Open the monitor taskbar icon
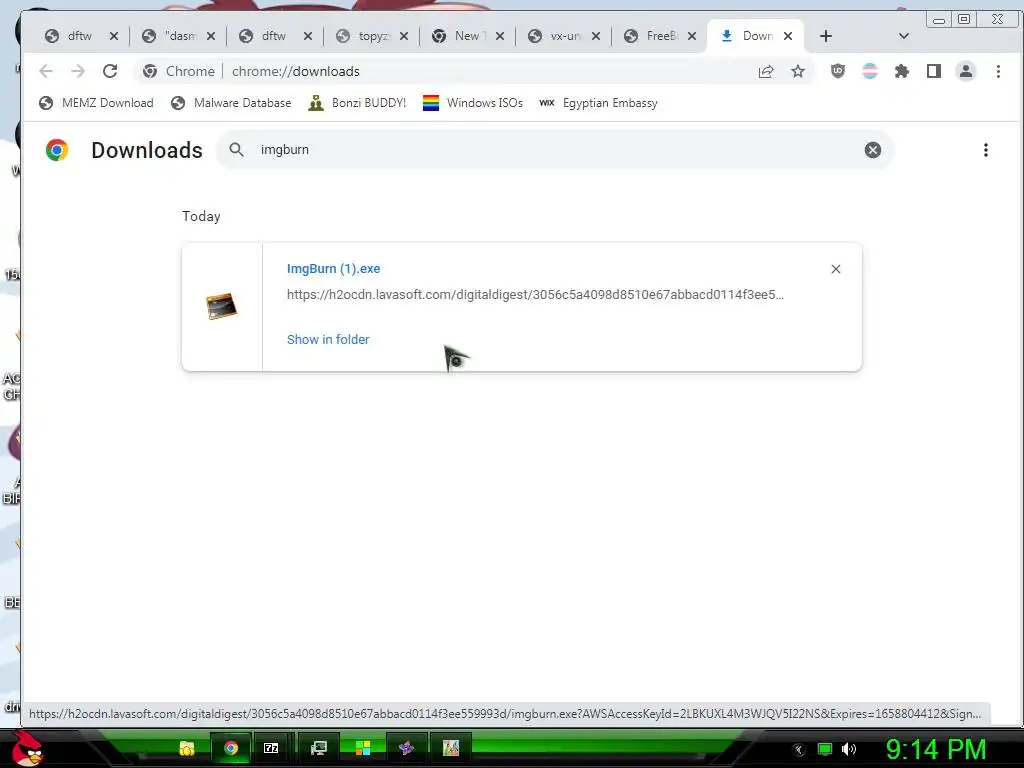 coord(319,748)
